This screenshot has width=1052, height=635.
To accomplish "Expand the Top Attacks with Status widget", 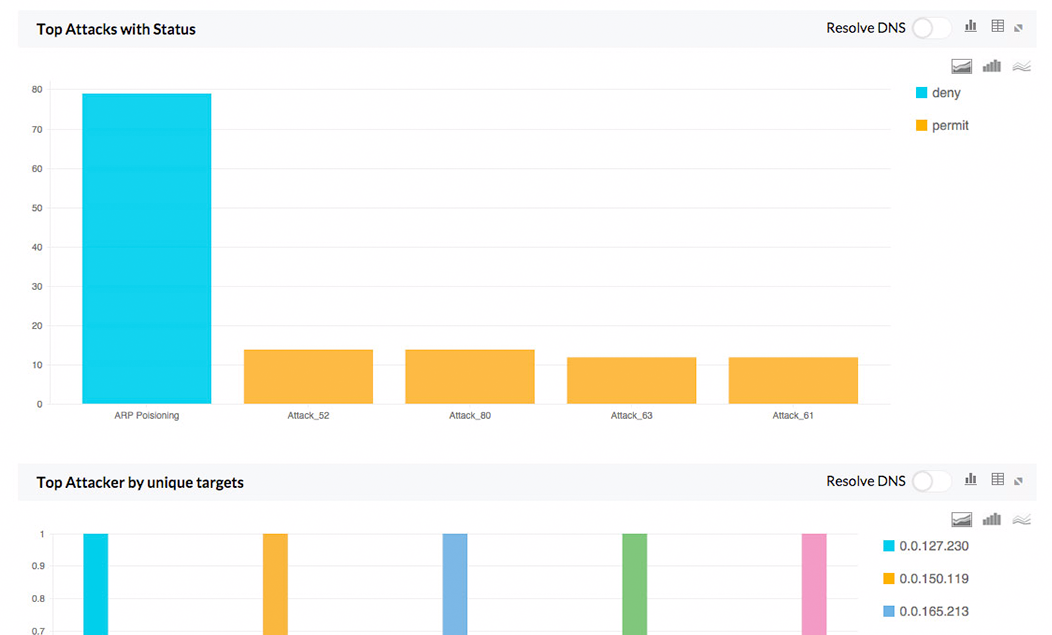I will click(x=1021, y=27).
